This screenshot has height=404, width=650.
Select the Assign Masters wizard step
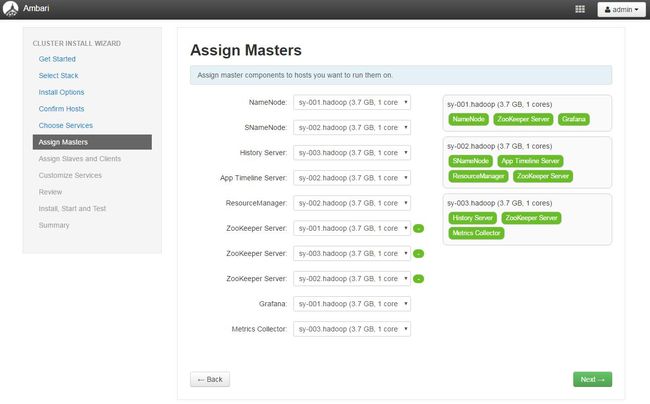[x=92, y=142]
